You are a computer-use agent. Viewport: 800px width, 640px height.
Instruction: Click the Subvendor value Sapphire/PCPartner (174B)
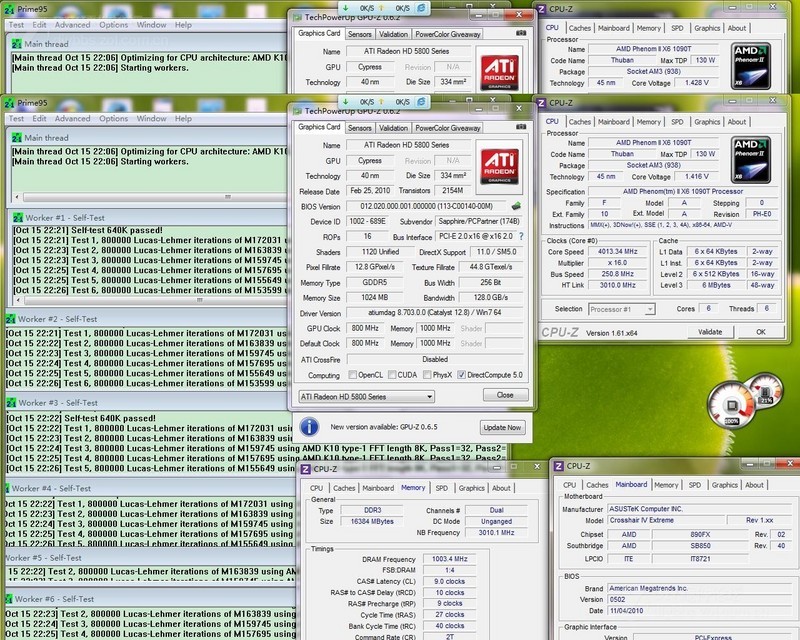click(x=479, y=221)
